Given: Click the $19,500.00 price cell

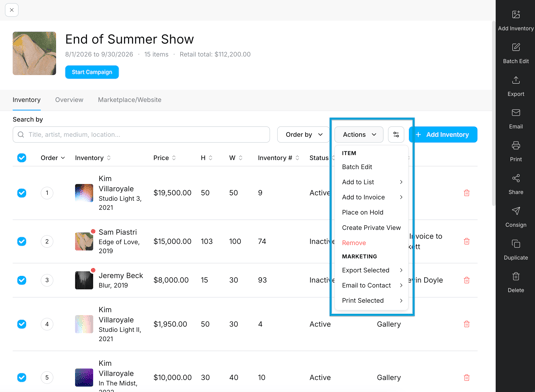Looking at the screenshot, I should (172, 193).
